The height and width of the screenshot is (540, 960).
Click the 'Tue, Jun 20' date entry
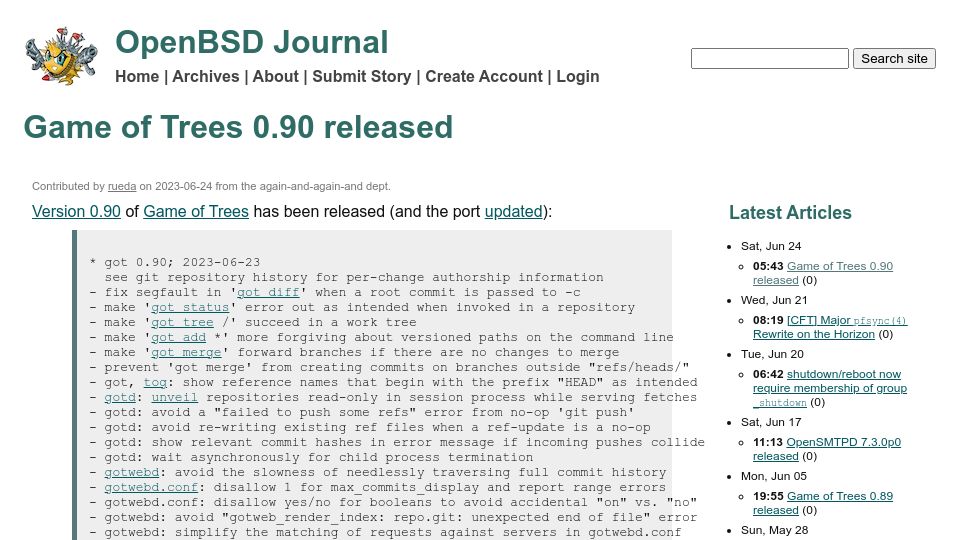tap(772, 354)
